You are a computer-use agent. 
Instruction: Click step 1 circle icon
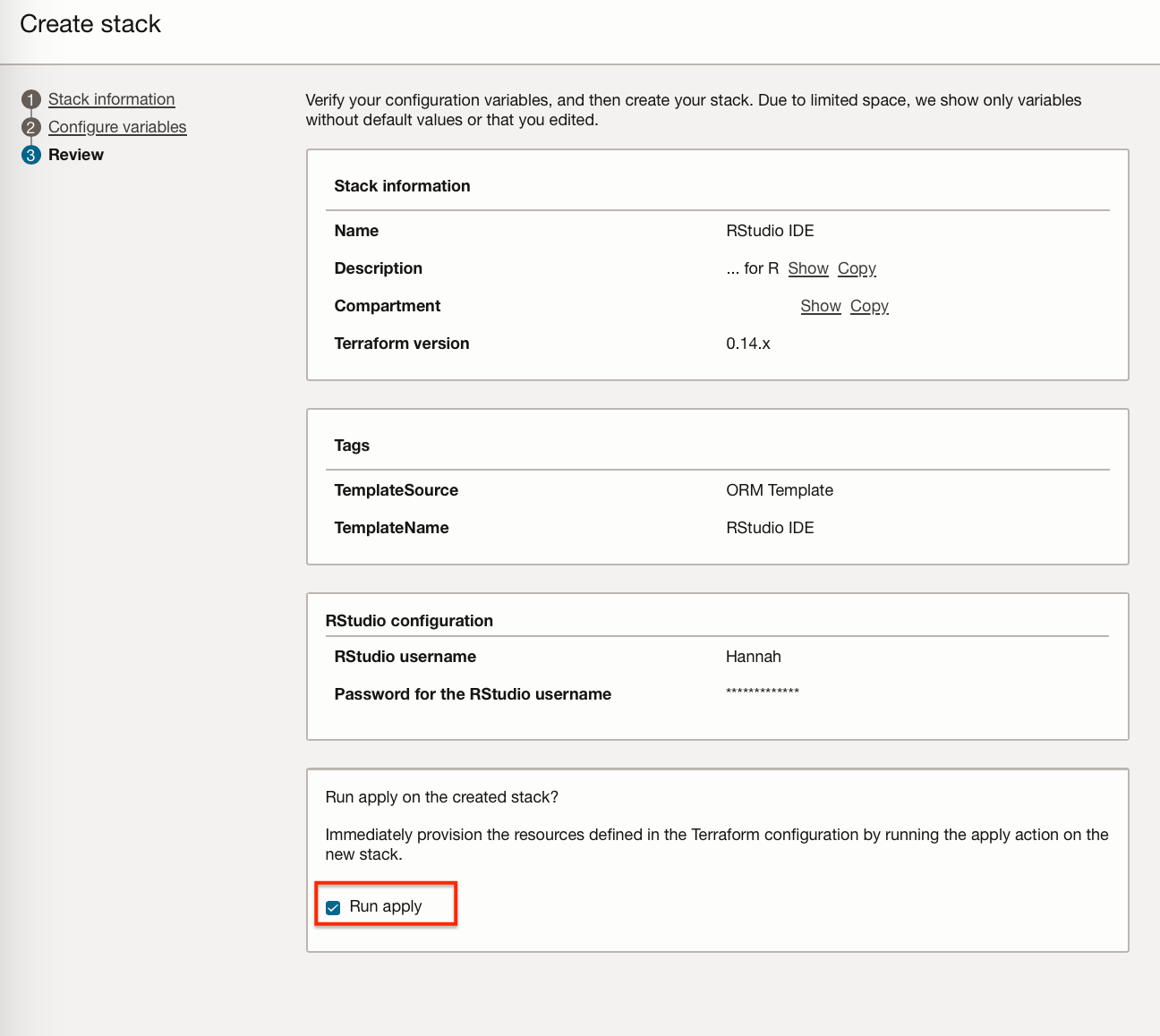31,99
